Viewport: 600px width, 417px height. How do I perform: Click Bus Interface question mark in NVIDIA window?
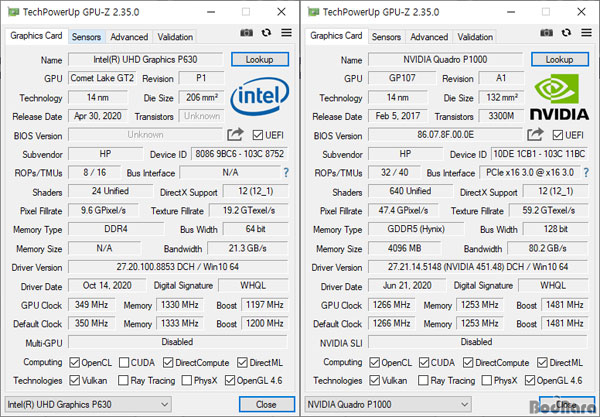pos(586,173)
